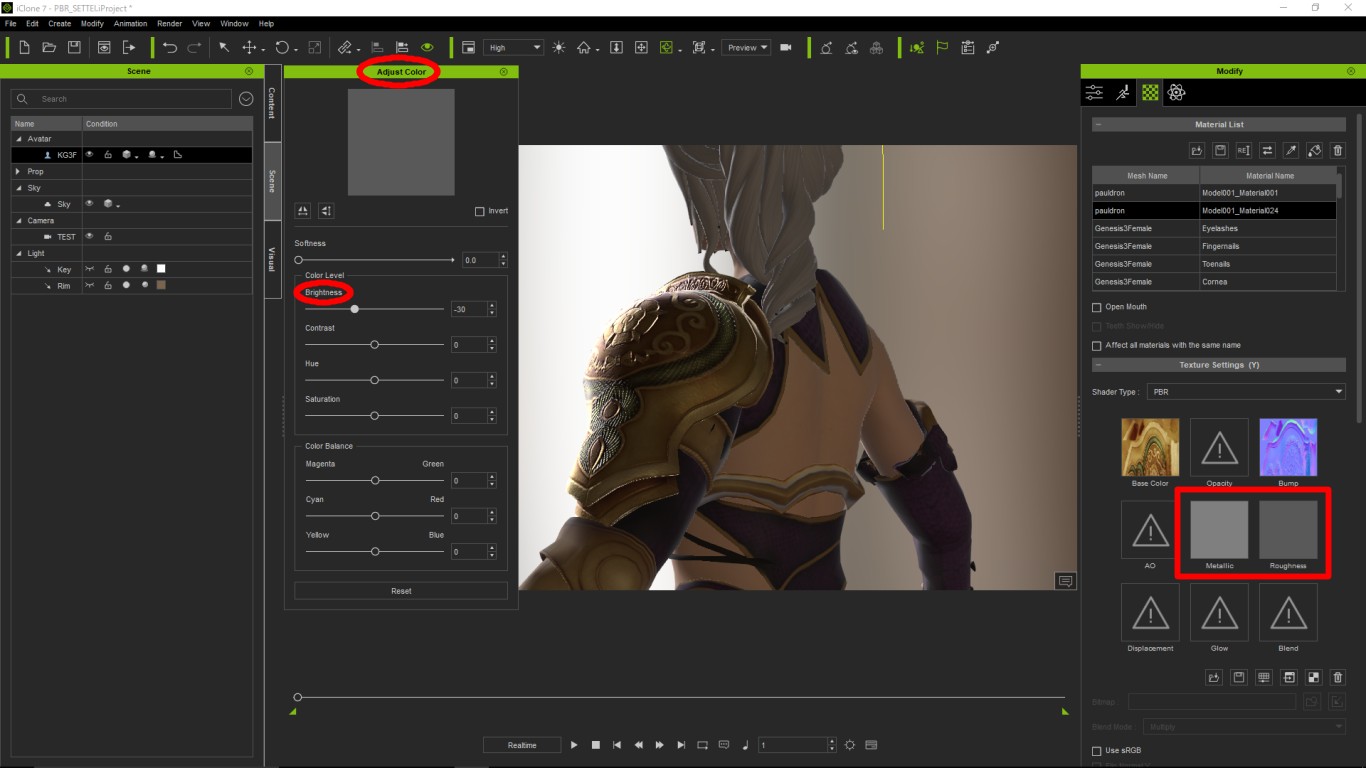Click the Realtime button
The width and height of the screenshot is (1366, 768).
(521, 745)
